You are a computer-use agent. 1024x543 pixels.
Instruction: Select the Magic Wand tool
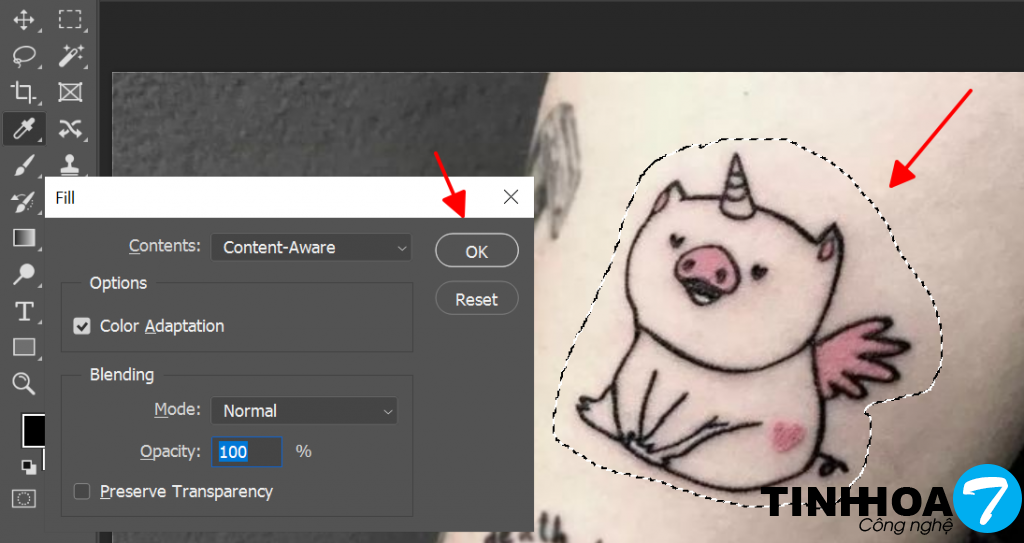[x=69, y=56]
